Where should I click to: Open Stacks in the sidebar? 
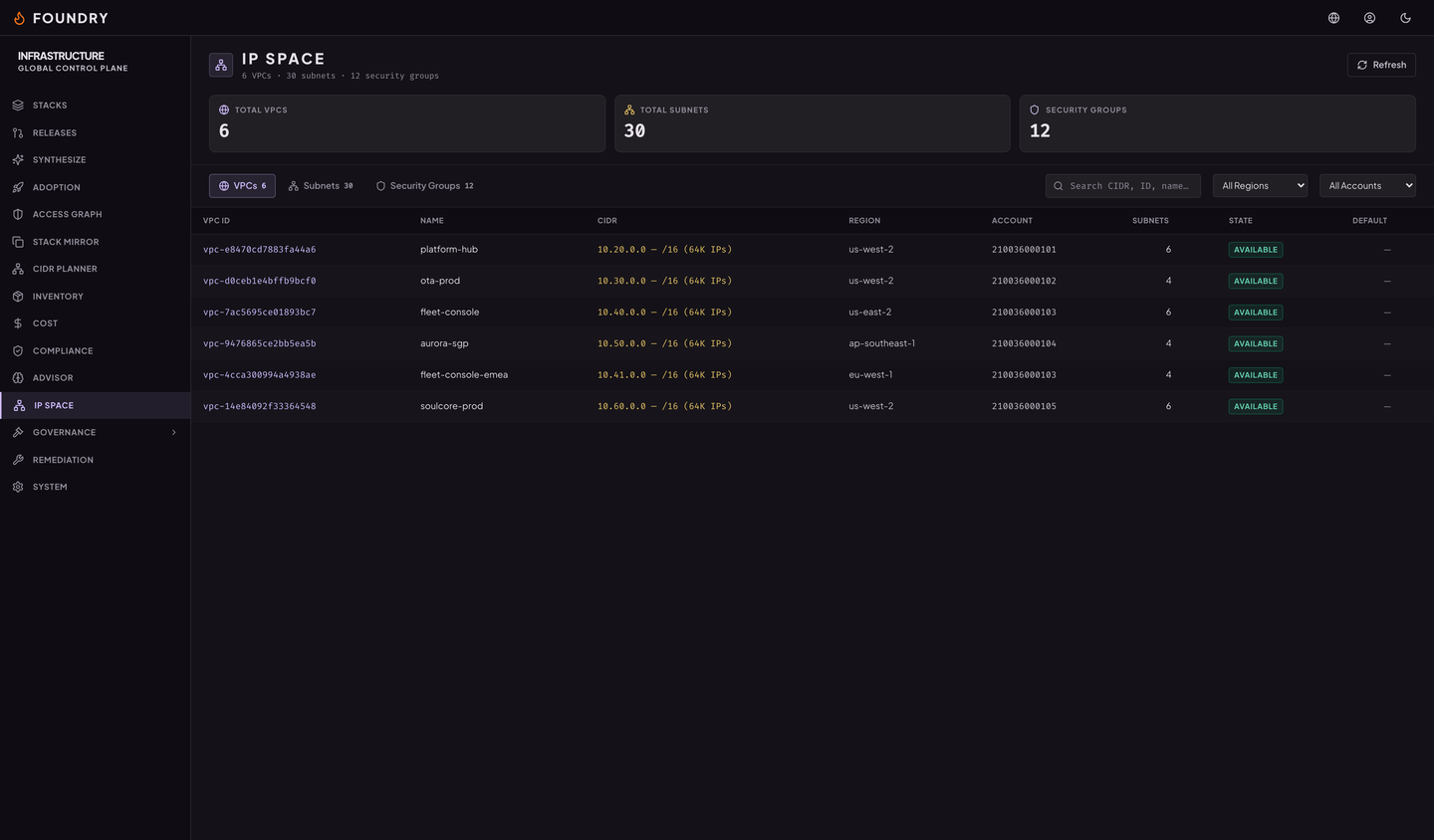coord(95,105)
